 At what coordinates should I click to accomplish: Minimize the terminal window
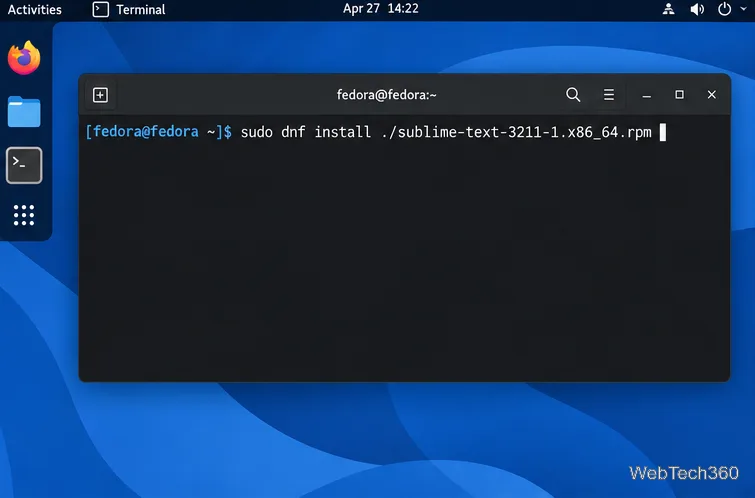pyautogui.click(x=647, y=95)
